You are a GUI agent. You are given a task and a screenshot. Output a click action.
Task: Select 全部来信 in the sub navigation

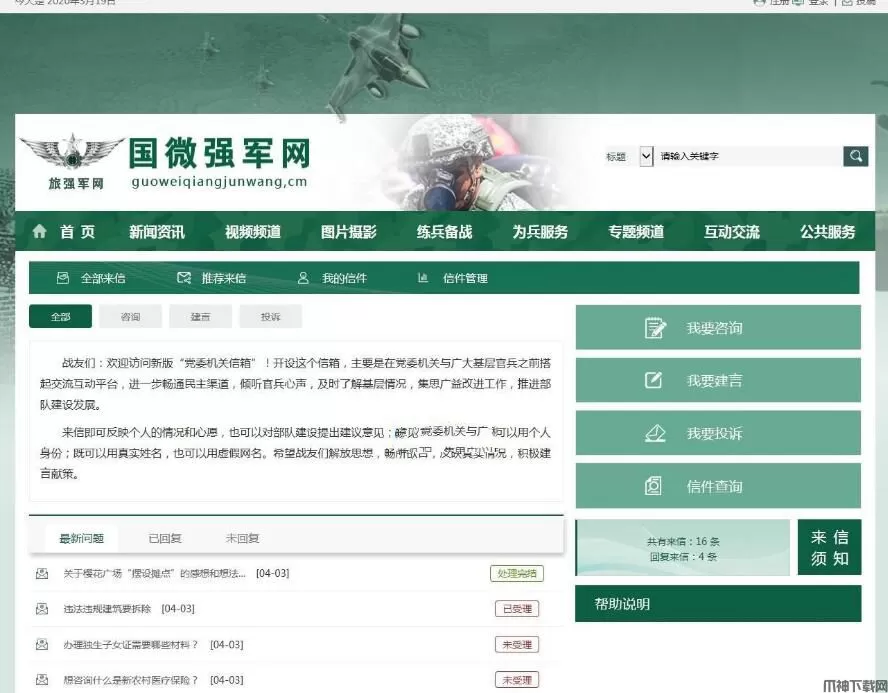pos(103,278)
